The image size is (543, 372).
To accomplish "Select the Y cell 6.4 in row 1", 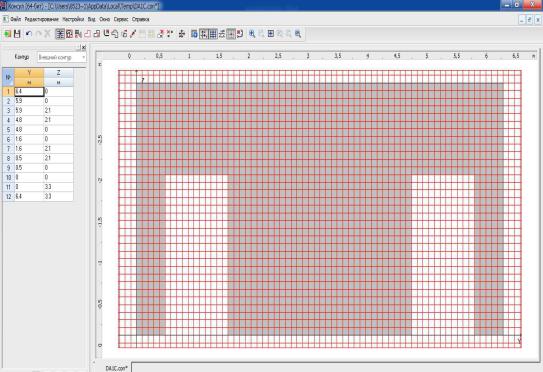I will click(x=29, y=91).
